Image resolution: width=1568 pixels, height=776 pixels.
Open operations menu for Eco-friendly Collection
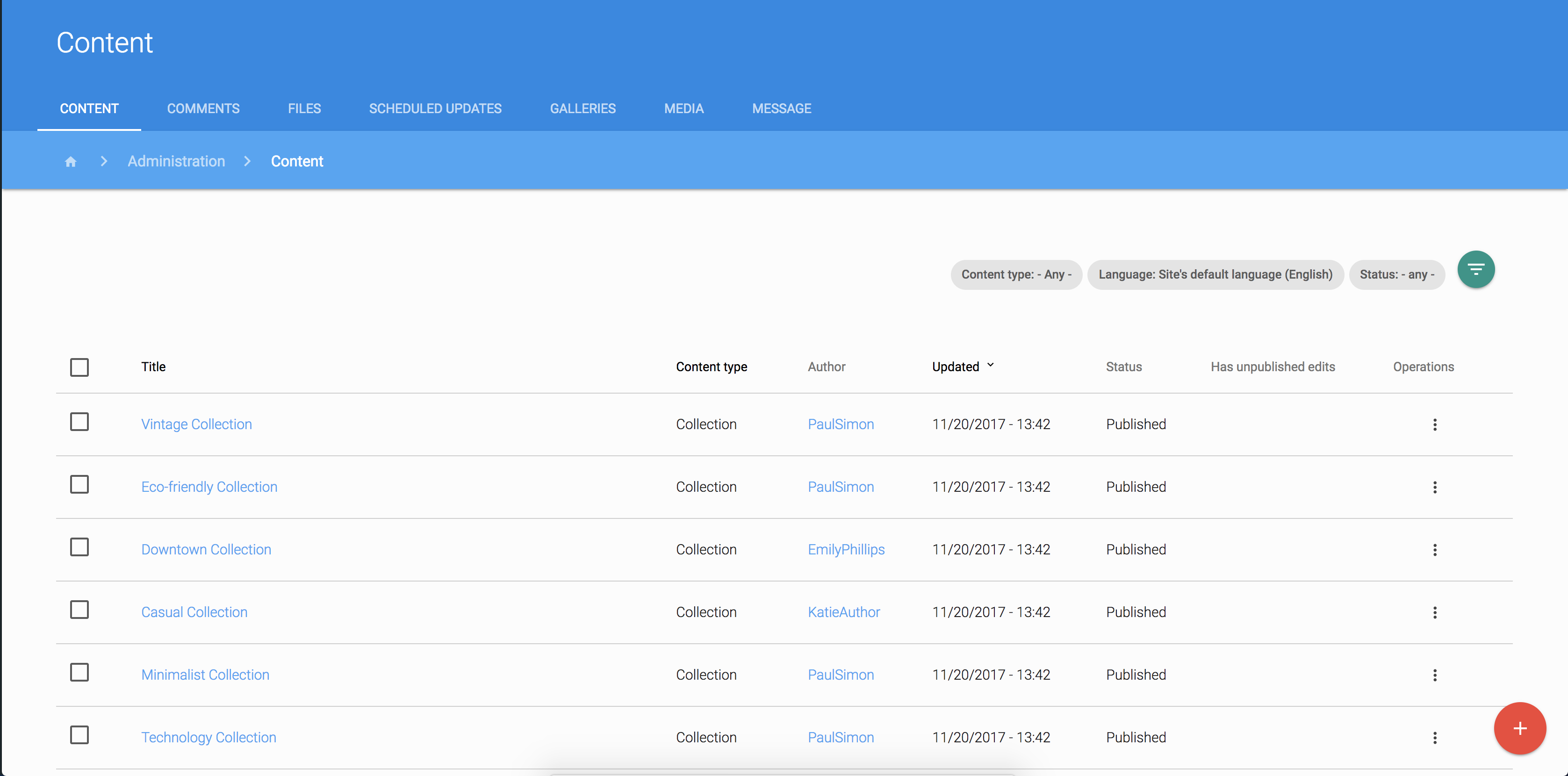pyautogui.click(x=1435, y=487)
